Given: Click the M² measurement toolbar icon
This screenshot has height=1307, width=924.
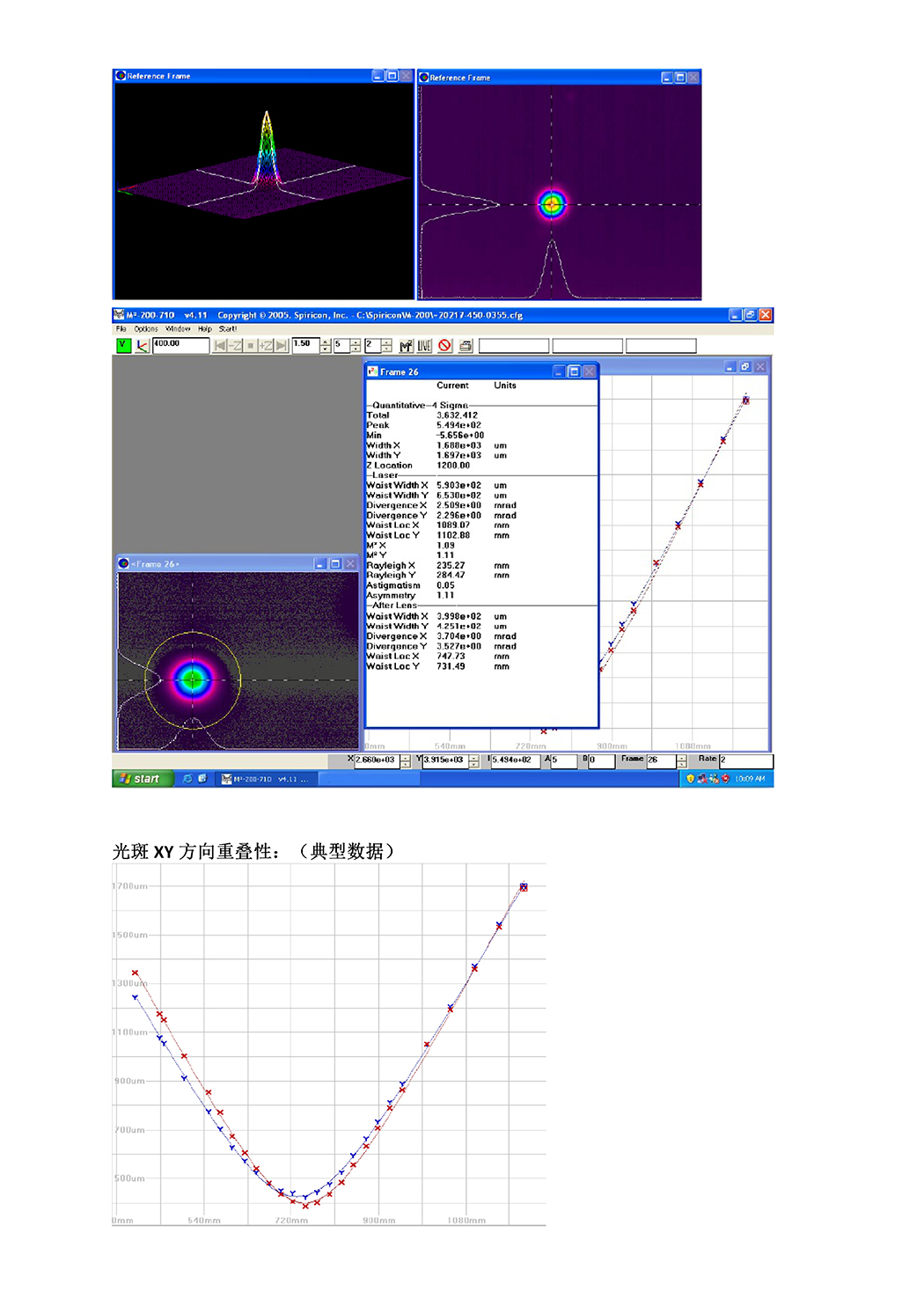Looking at the screenshot, I should click(406, 346).
